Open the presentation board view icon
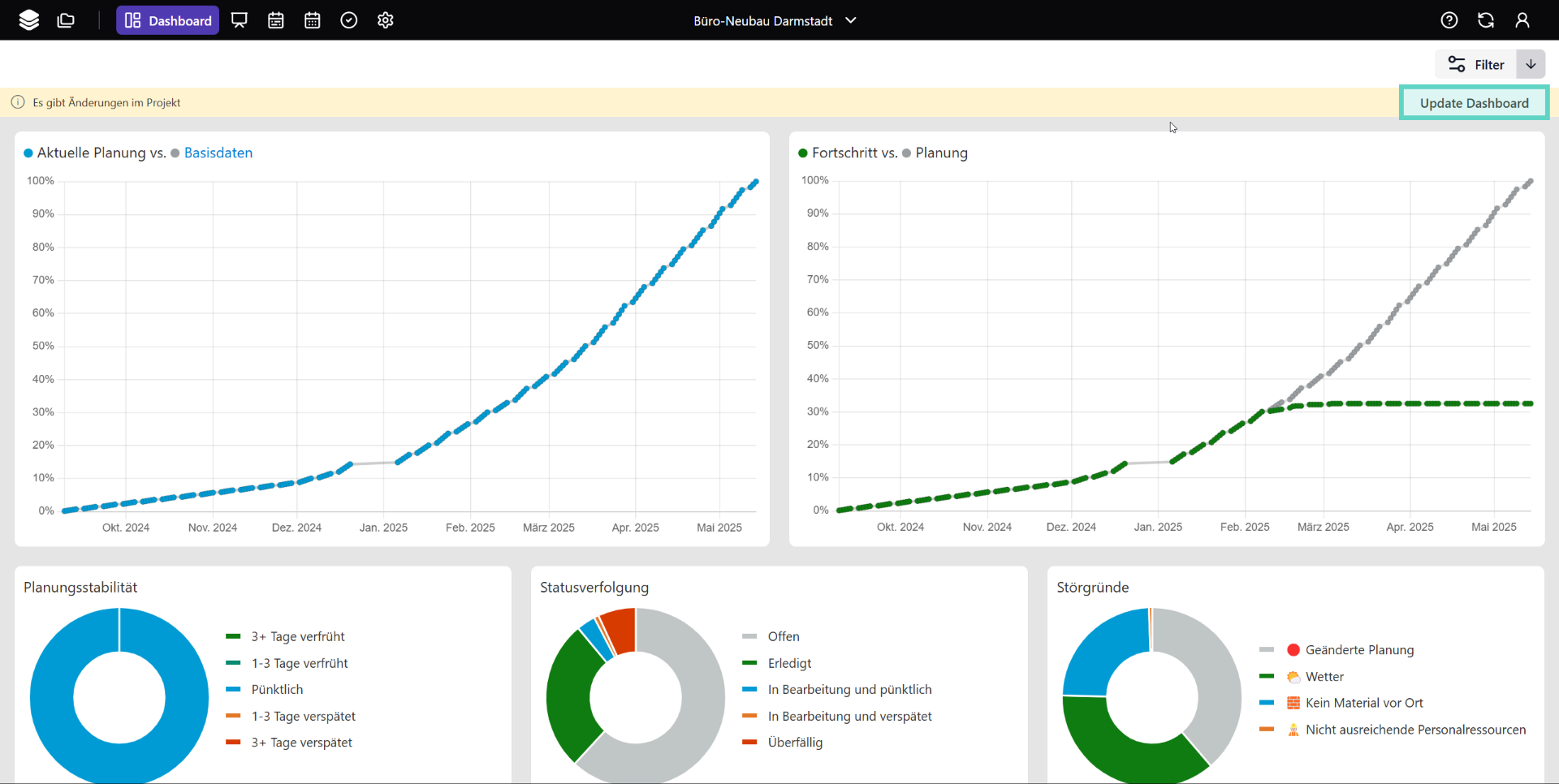 pos(240,20)
